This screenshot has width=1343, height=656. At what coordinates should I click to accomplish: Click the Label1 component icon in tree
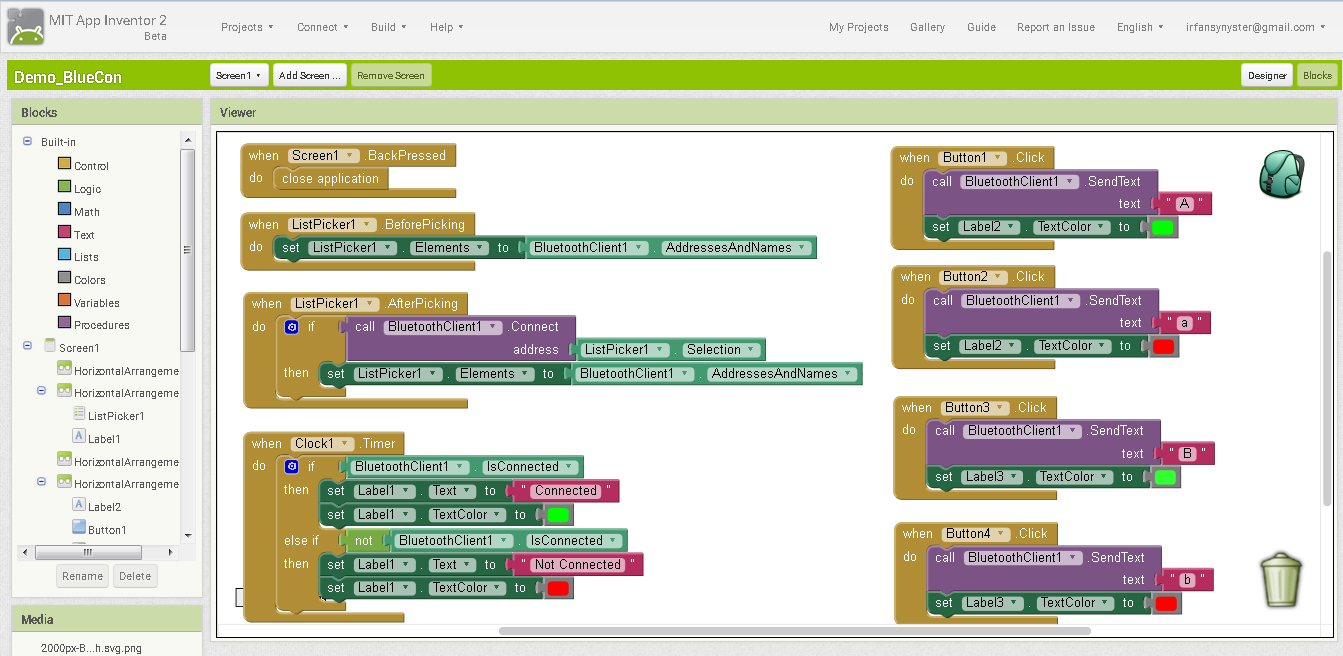[79, 437]
